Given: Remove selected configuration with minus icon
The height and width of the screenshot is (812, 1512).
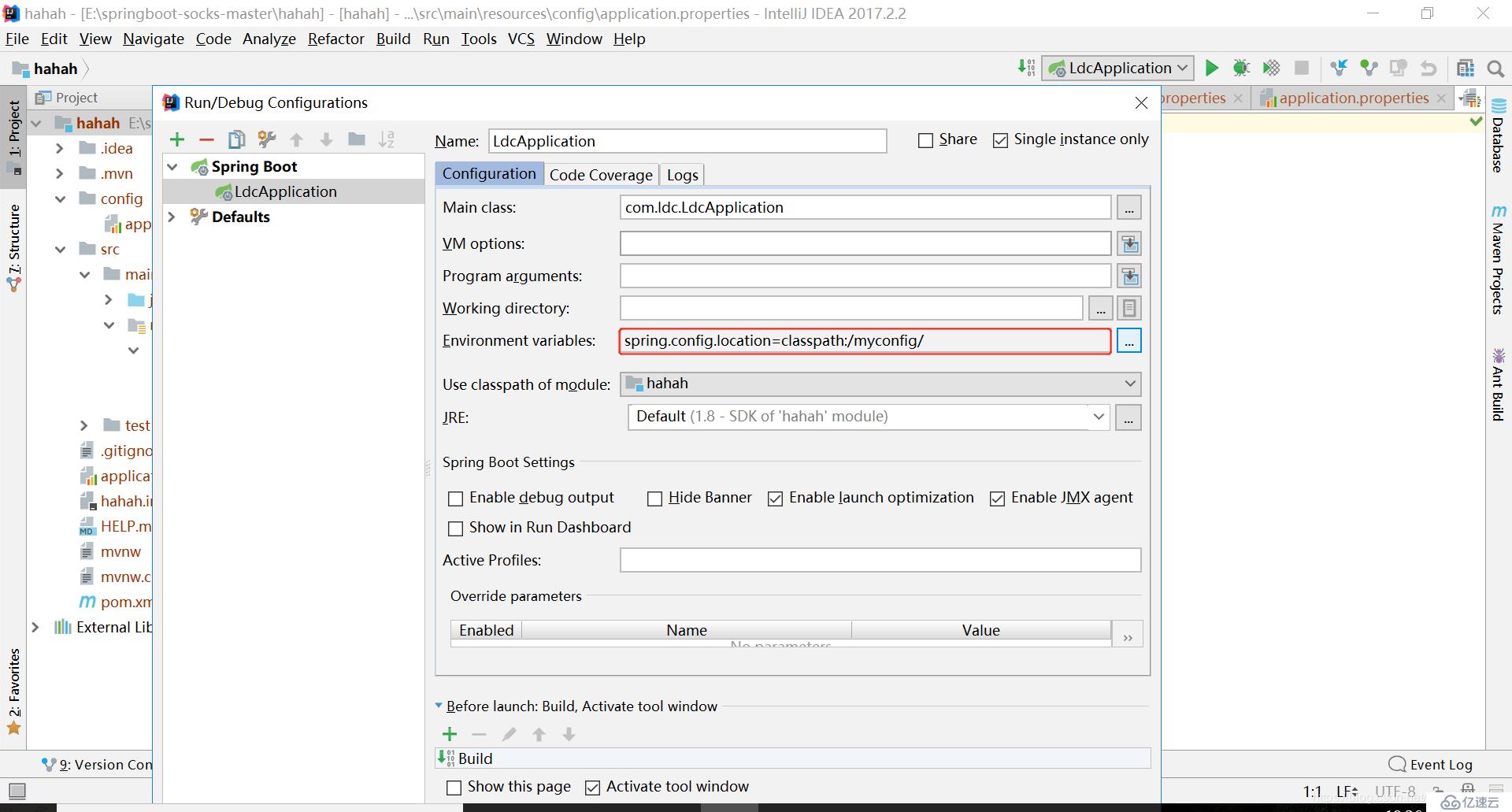Looking at the screenshot, I should [206, 139].
